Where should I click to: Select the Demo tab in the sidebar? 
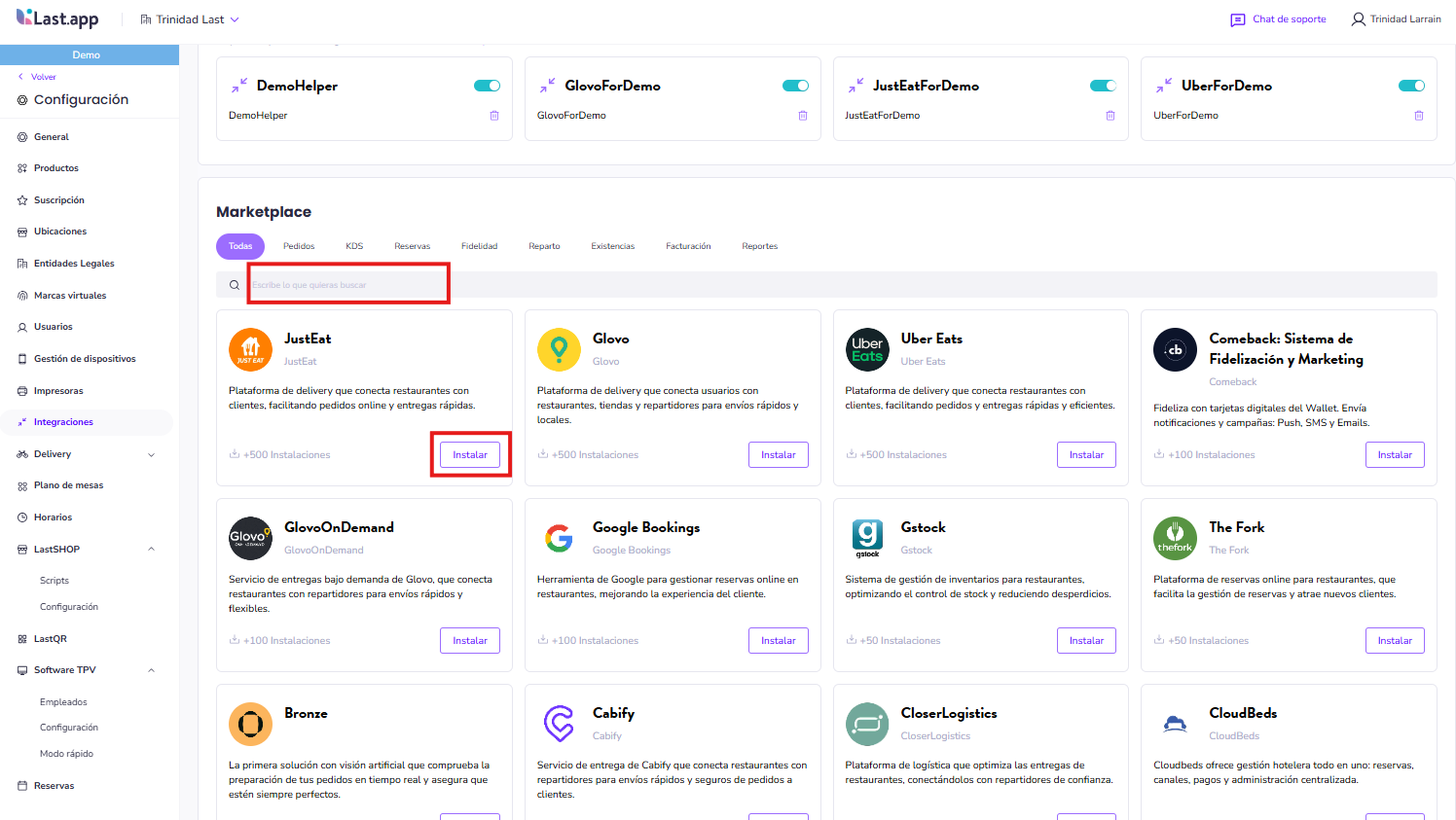pyautogui.click(x=87, y=54)
